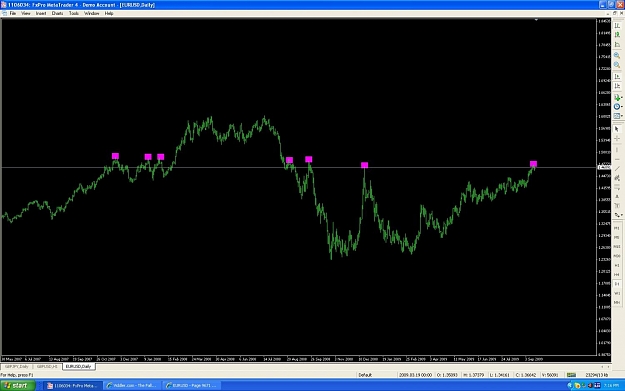Open the Window menu
The width and height of the screenshot is (625, 391).
91,14
